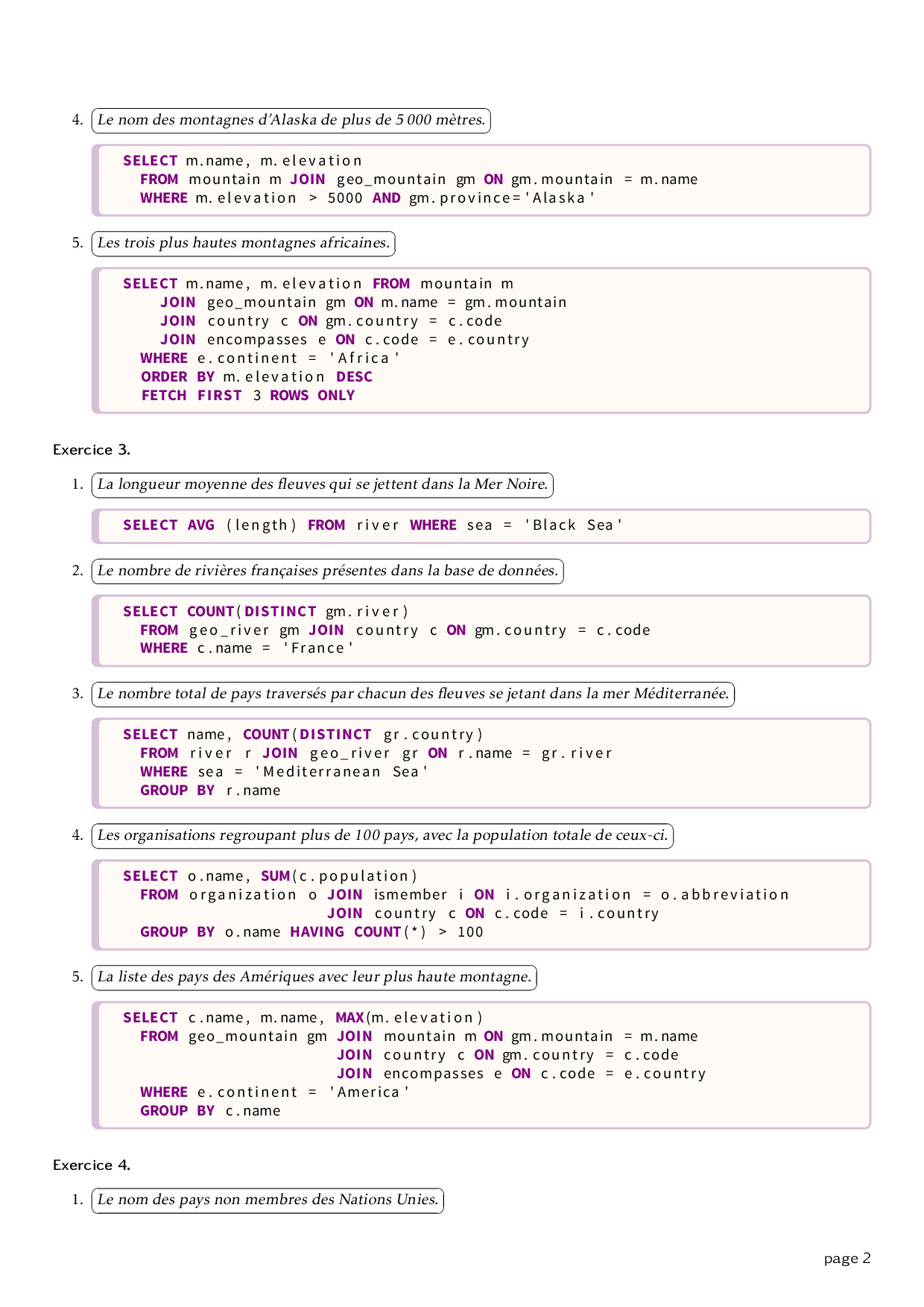The image size is (924, 1307).
Task: Click the Alaska mountains question box
Action: [291, 120]
